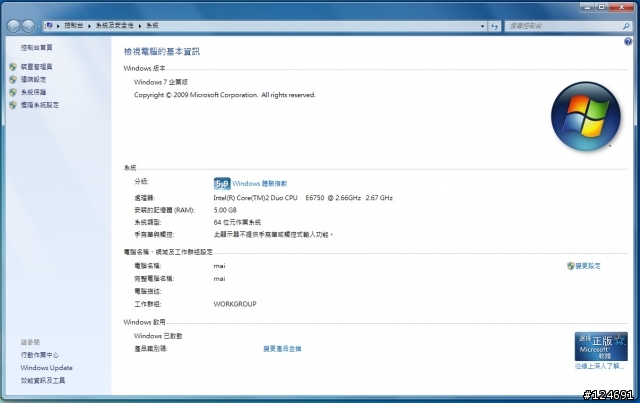Click shield icon next to 裝置管理員
This screenshot has width=640, height=403.
click(x=13, y=67)
